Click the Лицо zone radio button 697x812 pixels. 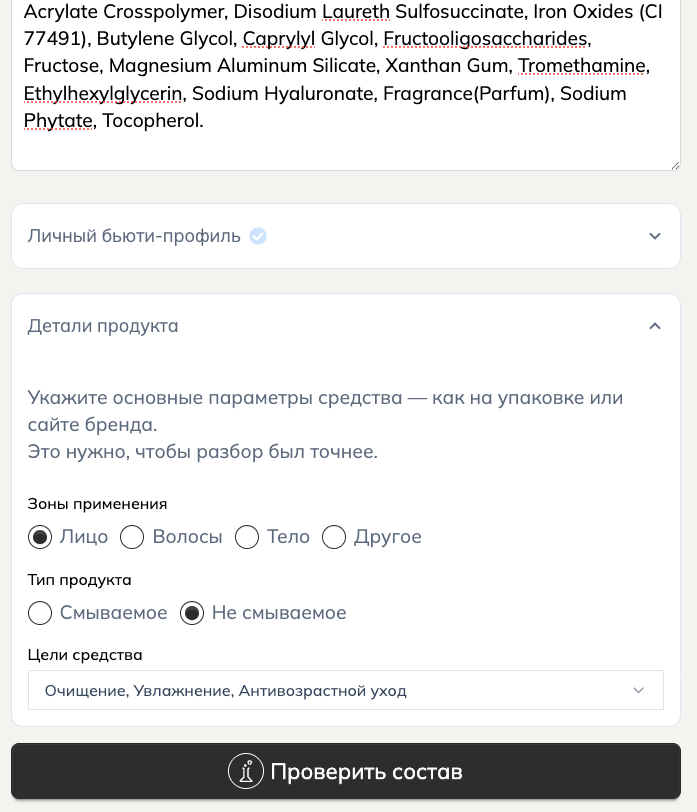(x=40, y=537)
